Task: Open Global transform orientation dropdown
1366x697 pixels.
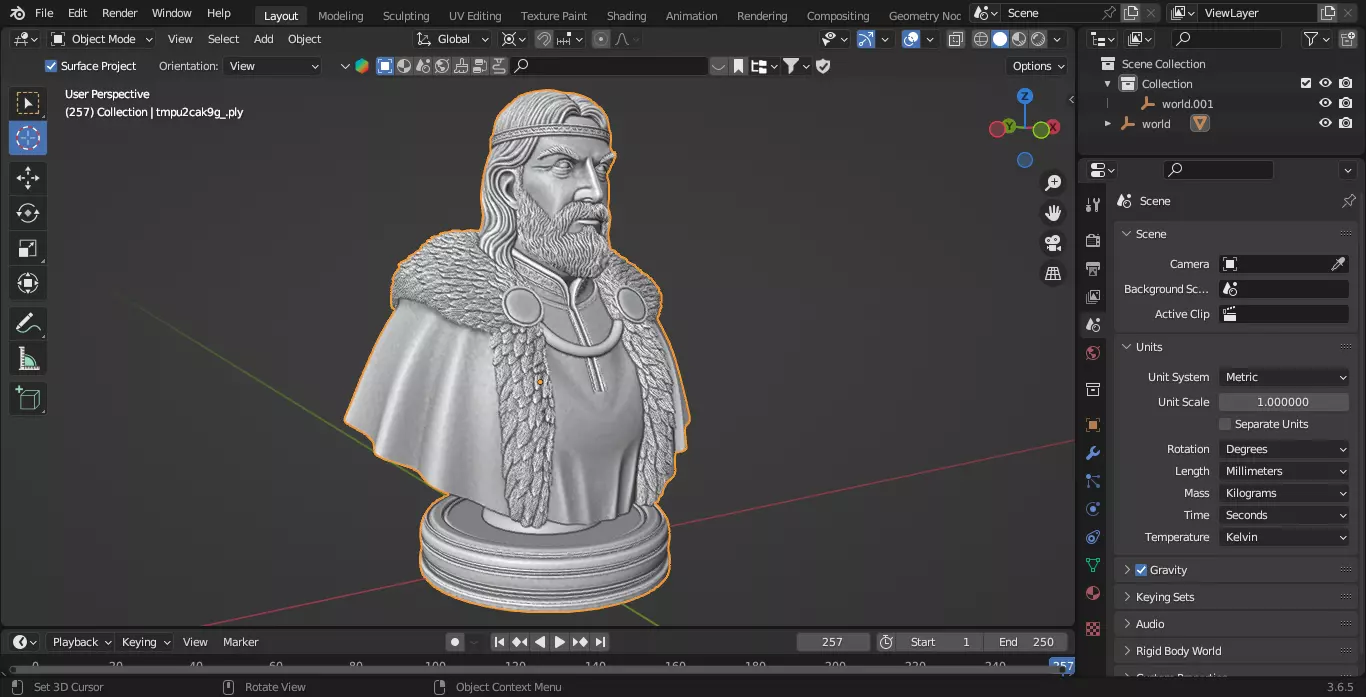Action: (454, 39)
